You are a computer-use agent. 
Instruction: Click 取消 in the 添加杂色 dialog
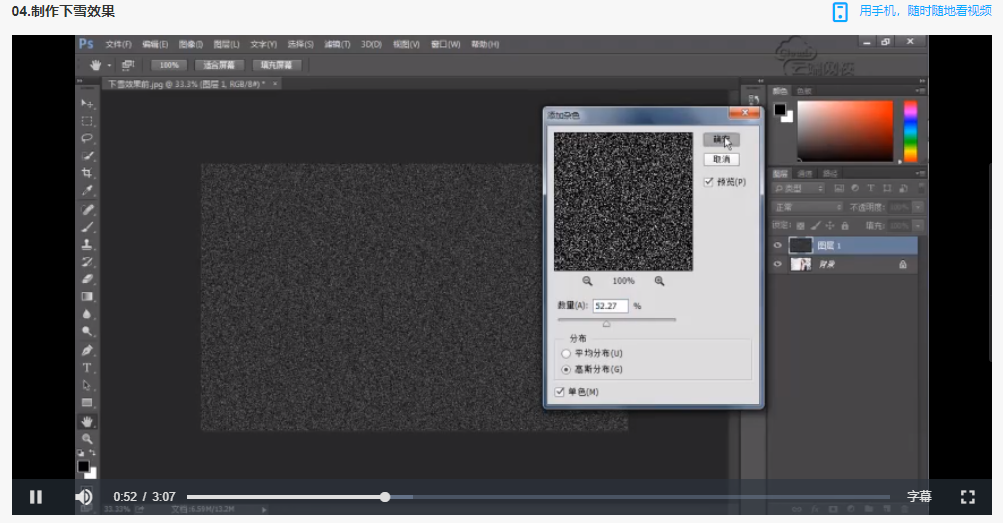pyautogui.click(x=722, y=159)
